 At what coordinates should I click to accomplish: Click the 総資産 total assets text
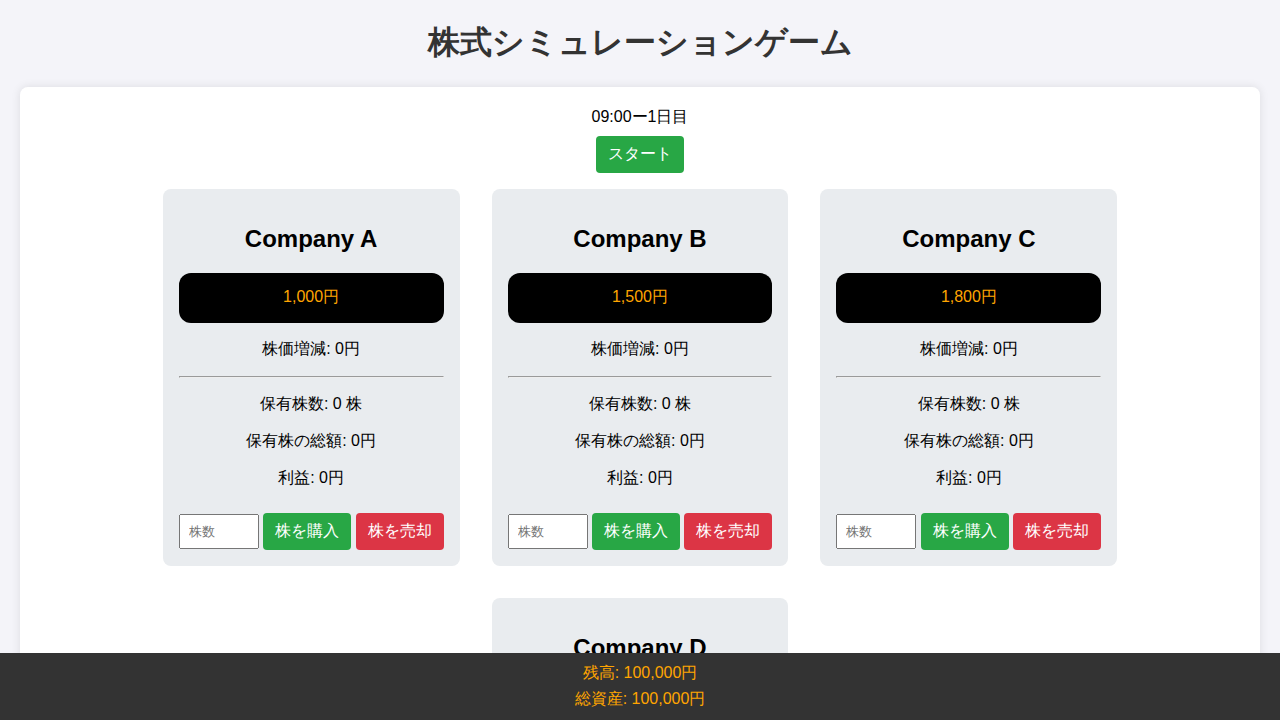[x=640, y=698]
